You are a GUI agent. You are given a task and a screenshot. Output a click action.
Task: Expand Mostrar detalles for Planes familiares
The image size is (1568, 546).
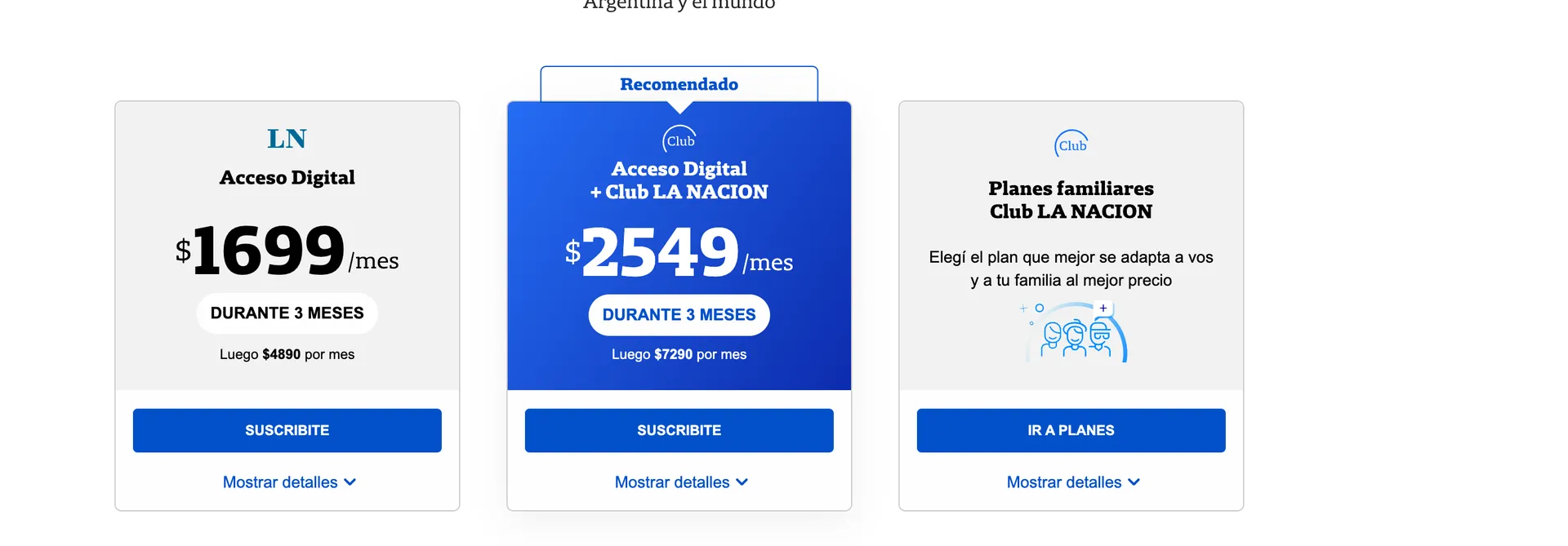[x=1073, y=482]
